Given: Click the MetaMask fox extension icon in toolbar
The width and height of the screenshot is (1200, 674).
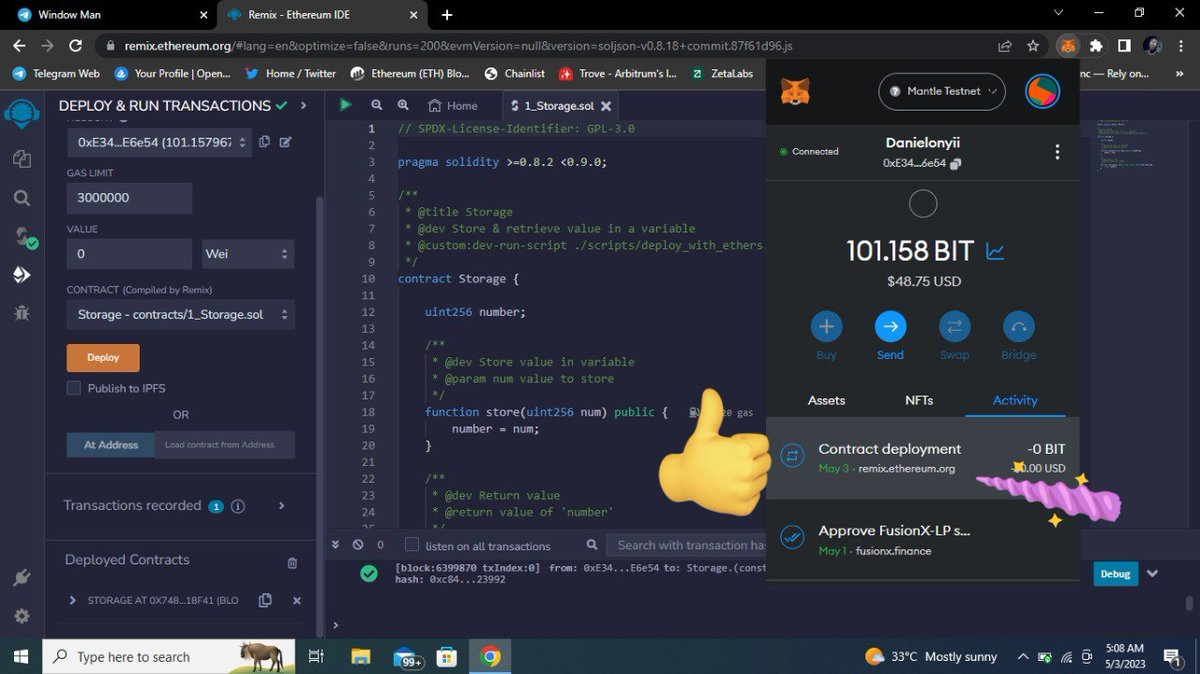Looking at the screenshot, I should click(x=1068, y=45).
